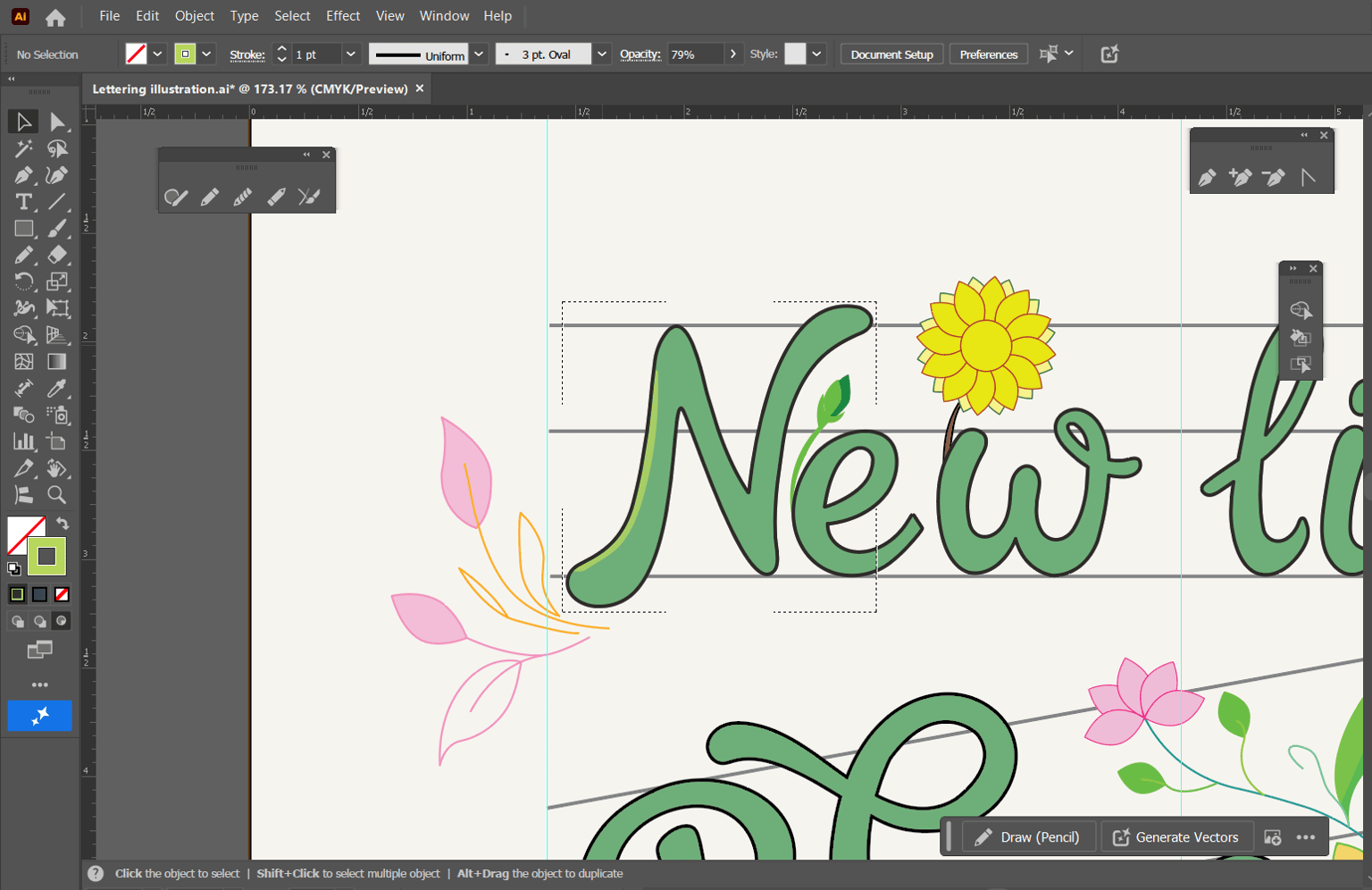Select the Free Transform tool
Viewport: 1372px width, 890px height.
[58, 308]
